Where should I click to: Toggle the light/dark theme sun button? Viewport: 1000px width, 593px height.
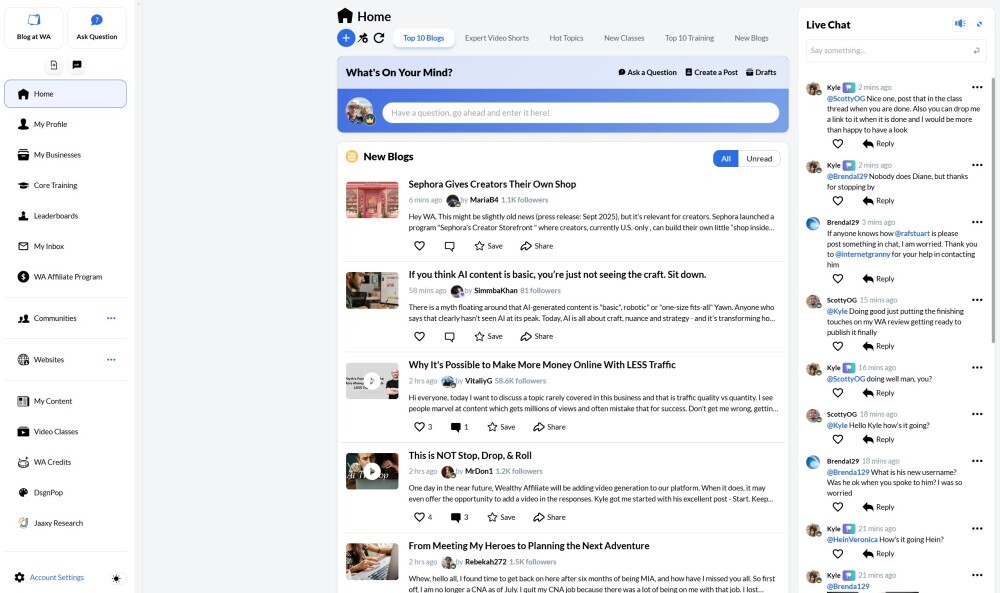tap(117, 578)
